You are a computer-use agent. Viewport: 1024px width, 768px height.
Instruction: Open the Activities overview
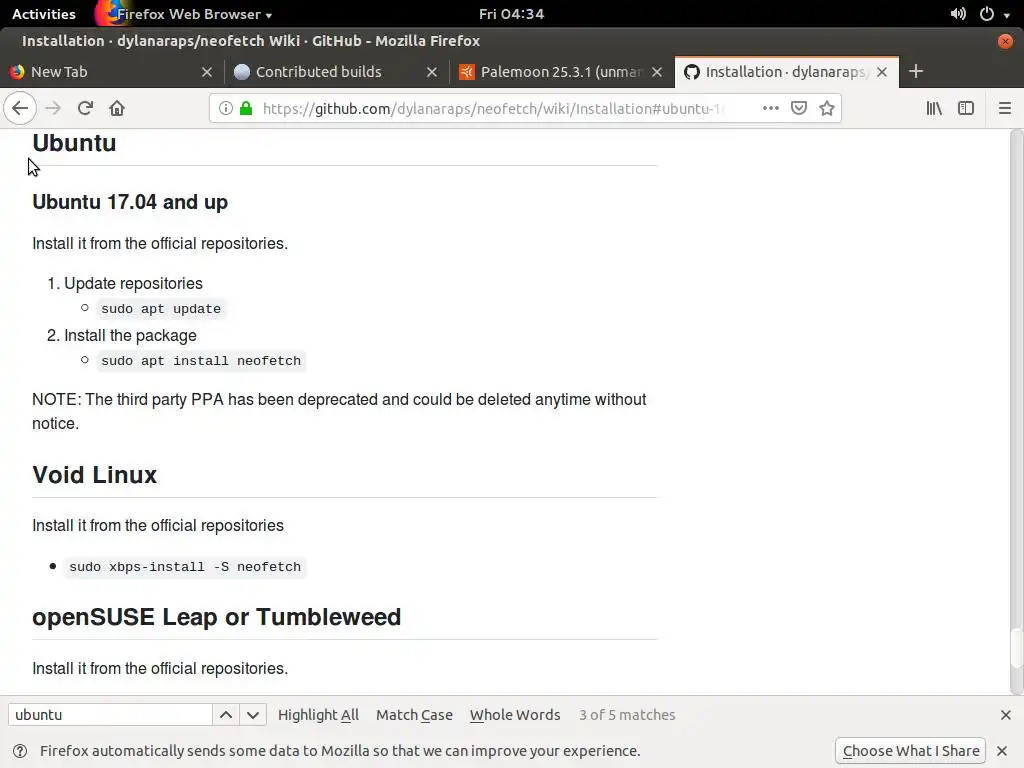point(44,14)
